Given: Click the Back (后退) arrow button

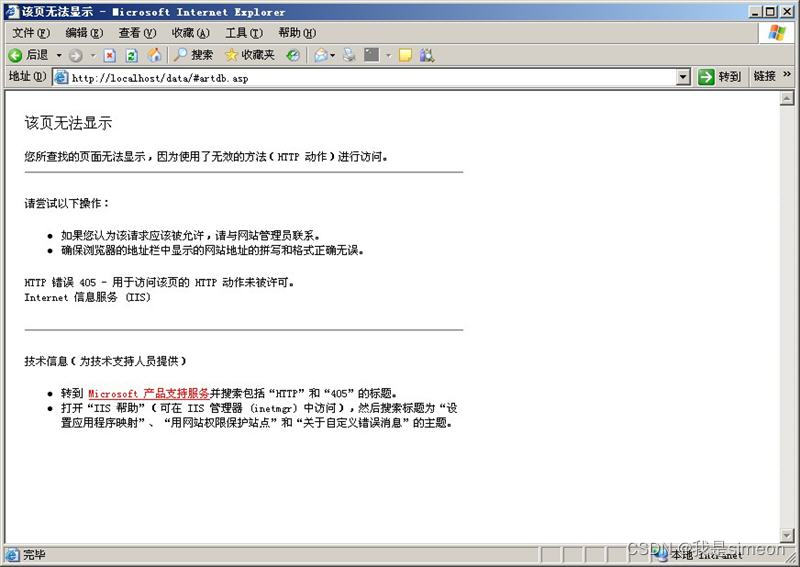Looking at the screenshot, I should pyautogui.click(x=28, y=55).
